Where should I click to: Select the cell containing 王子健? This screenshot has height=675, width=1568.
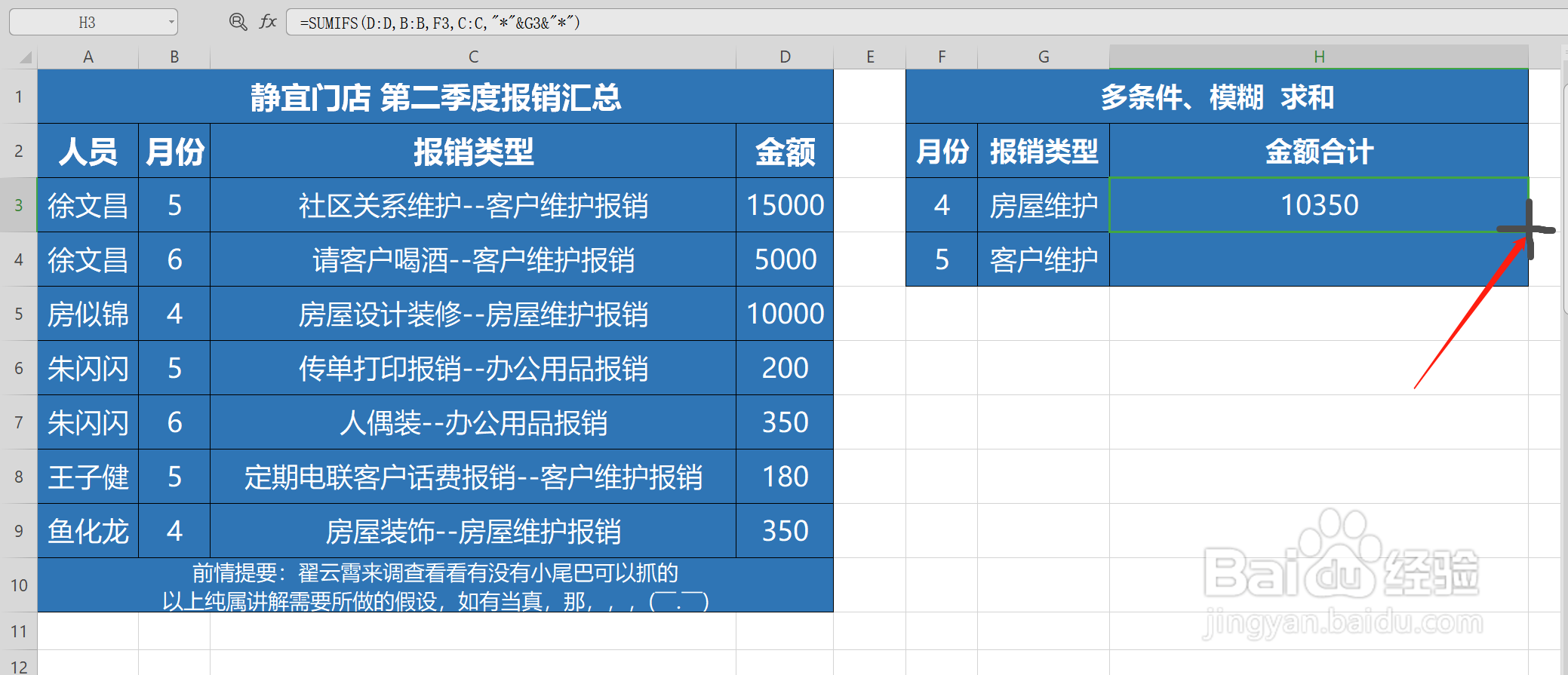[88, 477]
